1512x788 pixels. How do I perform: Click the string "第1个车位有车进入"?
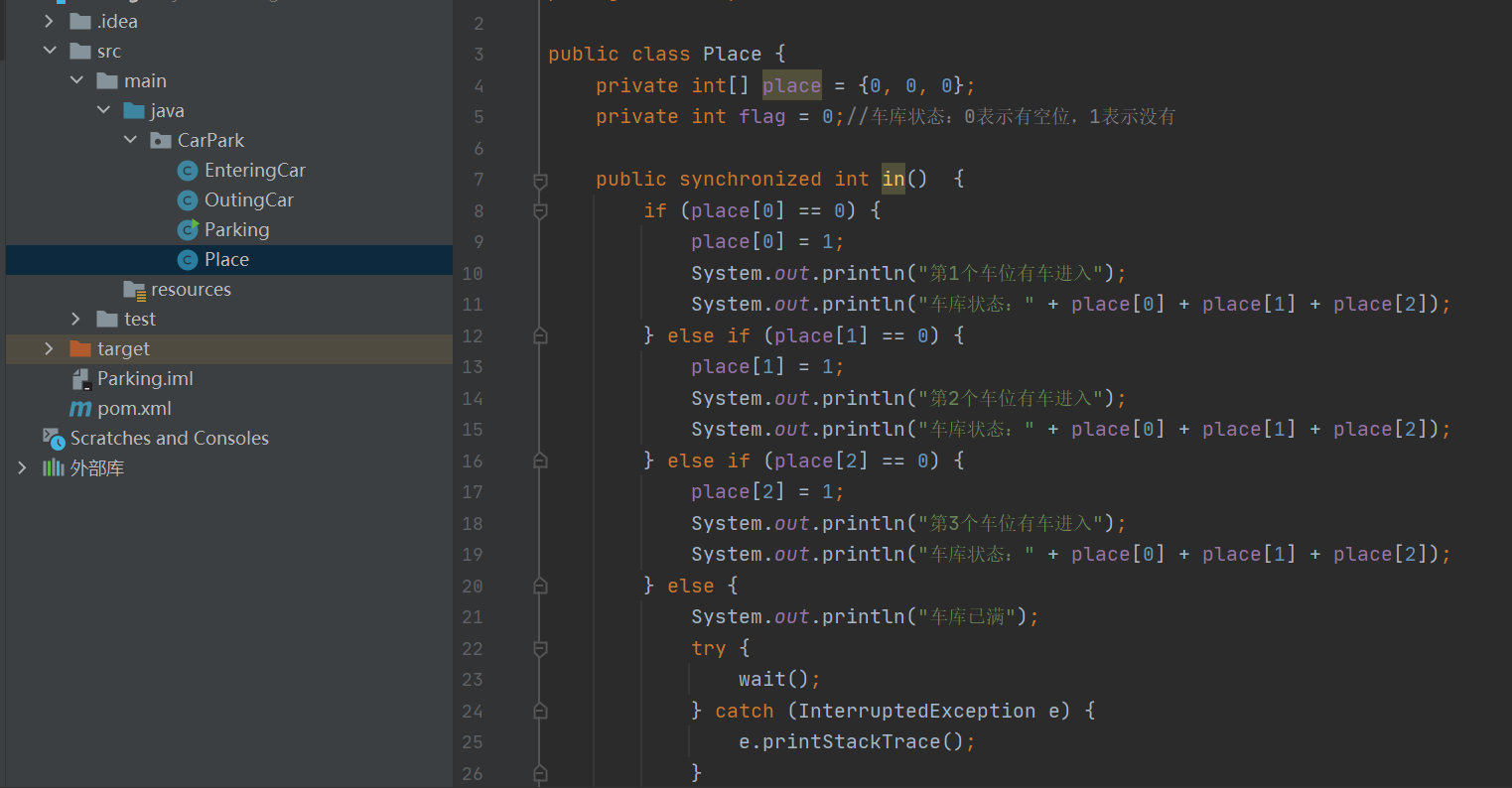point(1010,273)
